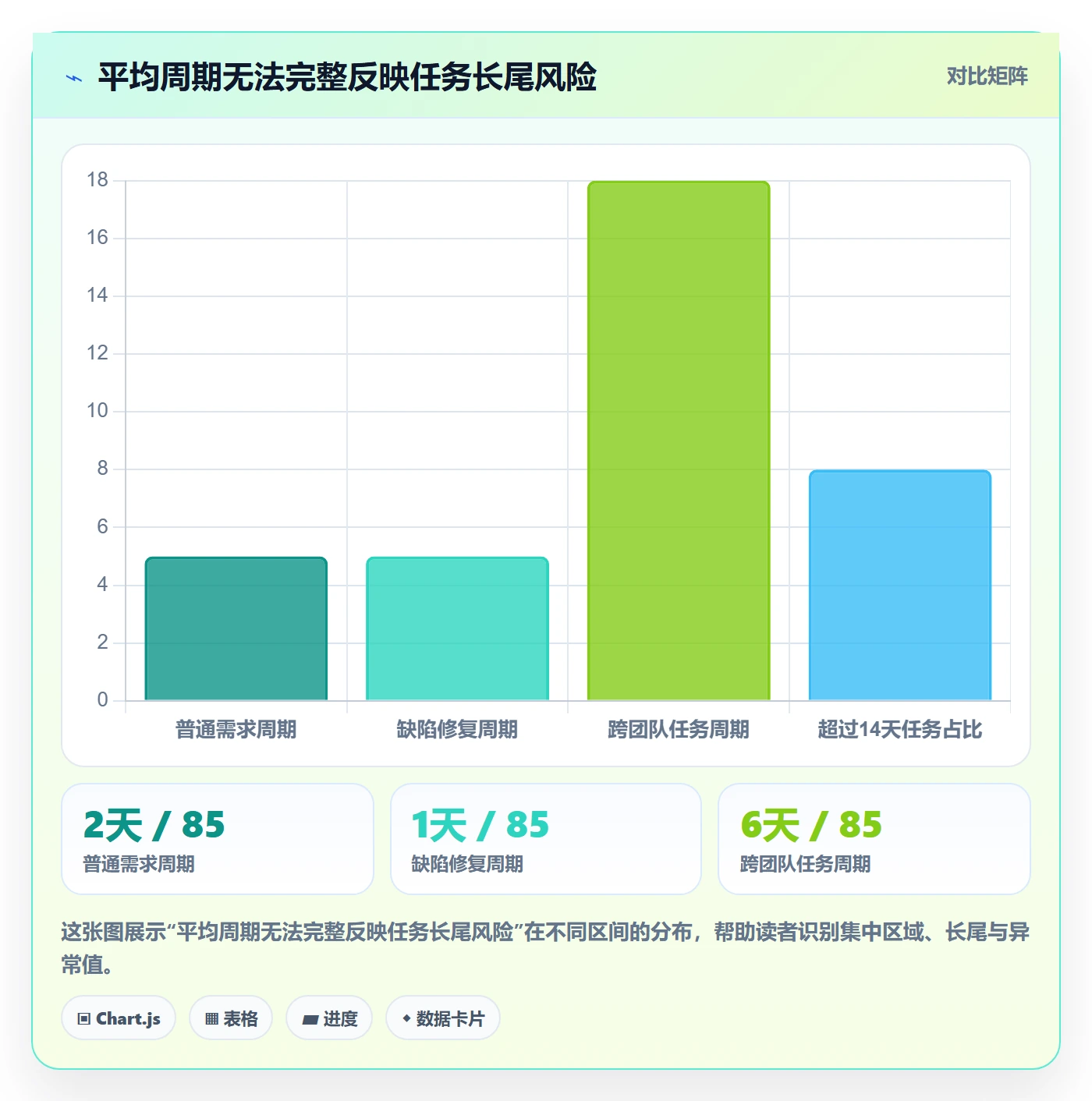Screen dimensions: 1092x1101
Task: Click the grid icon in the 表格 tag
Action: coord(212,1019)
